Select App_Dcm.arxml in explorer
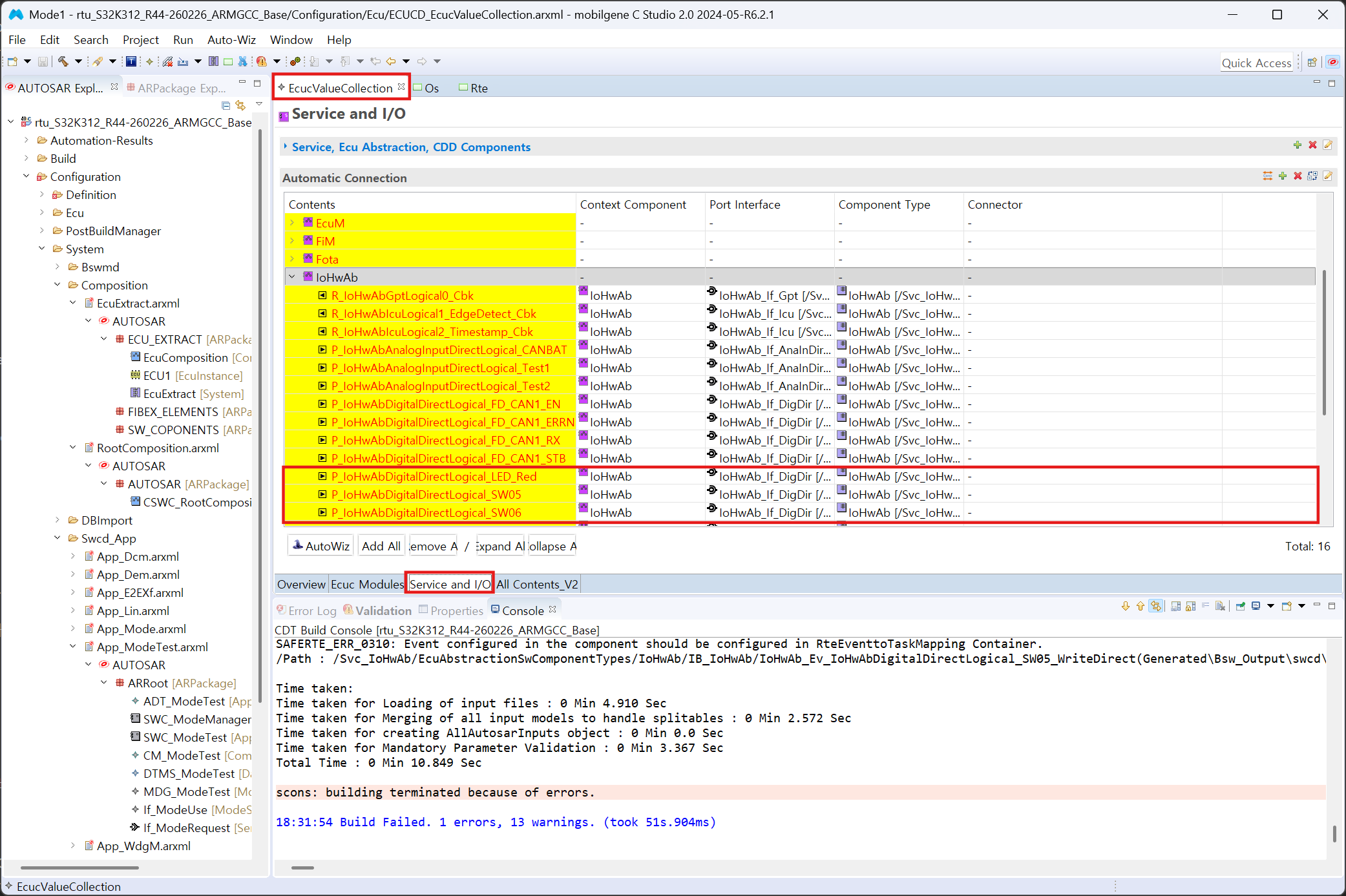The height and width of the screenshot is (896, 1346). (137, 556)
